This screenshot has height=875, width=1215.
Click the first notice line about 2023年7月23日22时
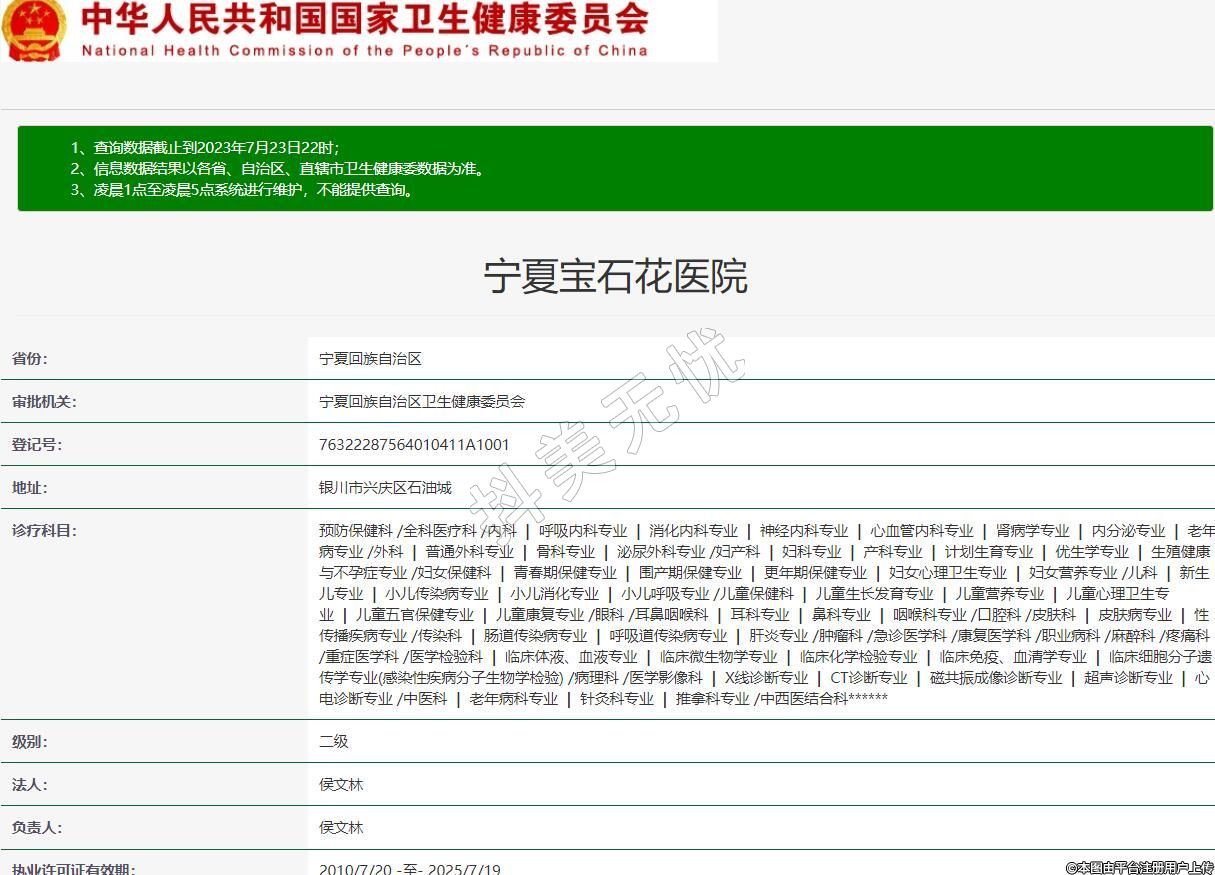205,147
